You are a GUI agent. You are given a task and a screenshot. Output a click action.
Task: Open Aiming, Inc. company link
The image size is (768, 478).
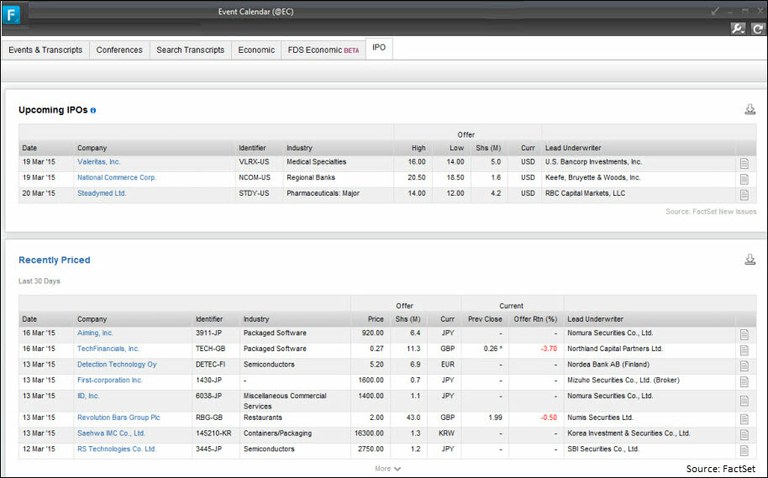click(x=95, y=333)
